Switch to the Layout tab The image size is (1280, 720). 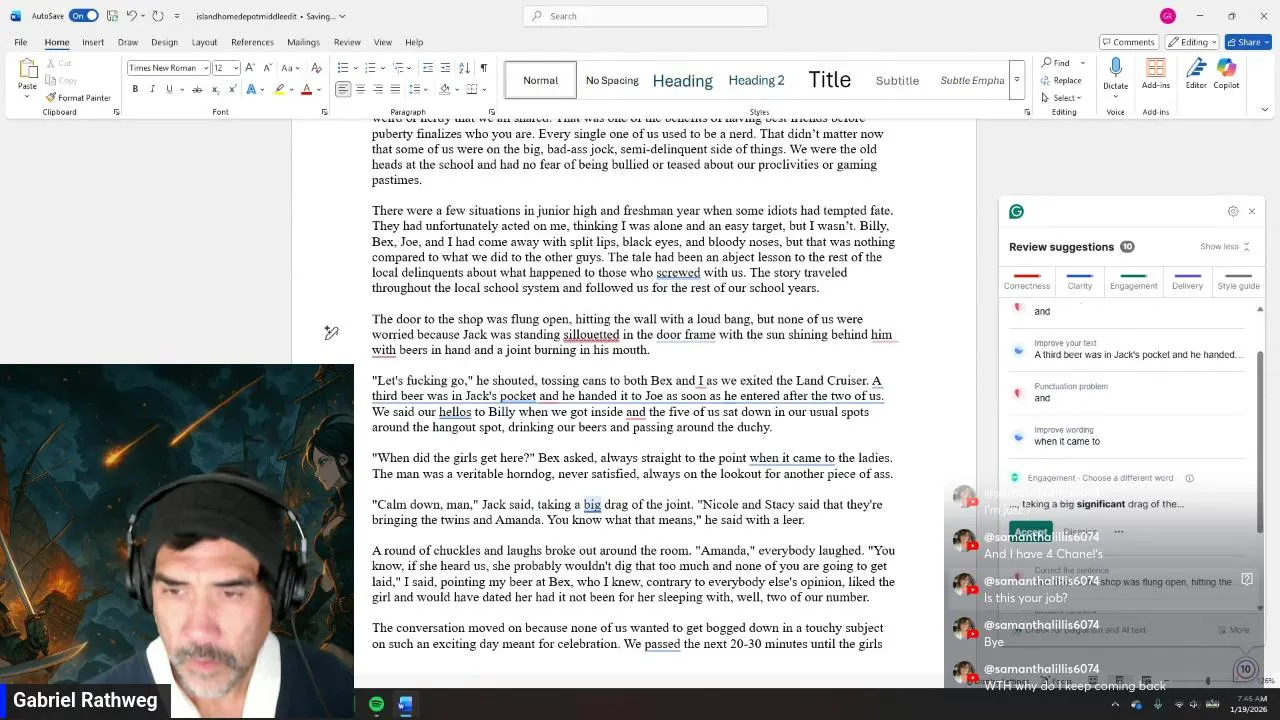[204, 42]
